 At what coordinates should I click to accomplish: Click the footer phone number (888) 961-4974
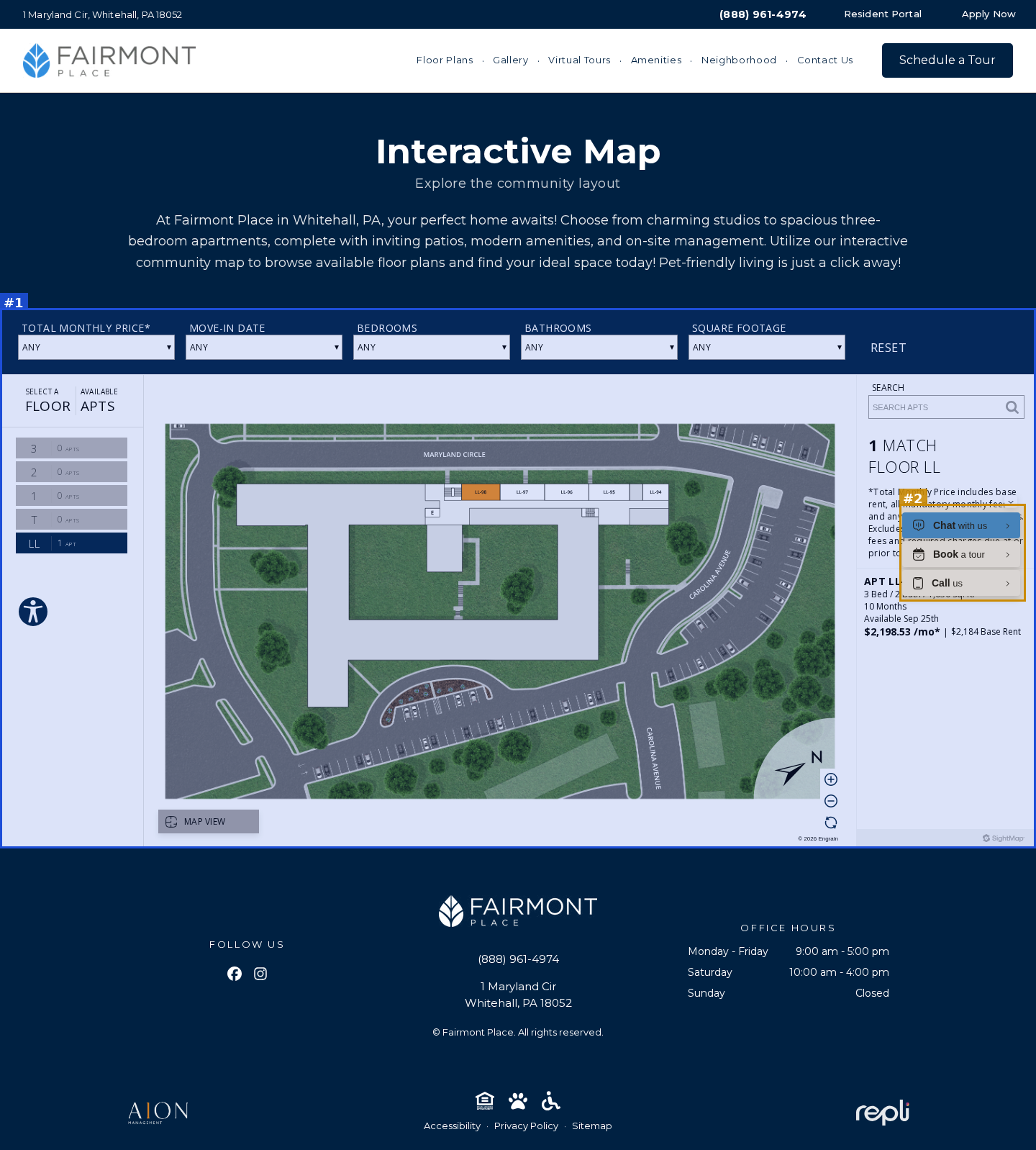coord(519,959)
